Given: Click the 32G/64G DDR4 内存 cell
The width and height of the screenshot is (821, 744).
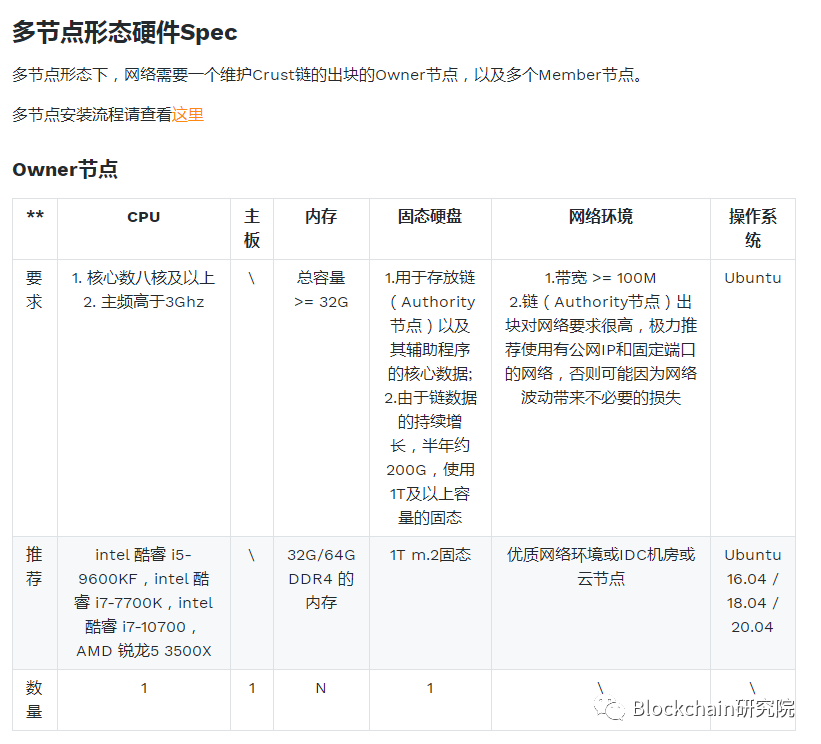Looking at the screenshot, I should (322, 579).
